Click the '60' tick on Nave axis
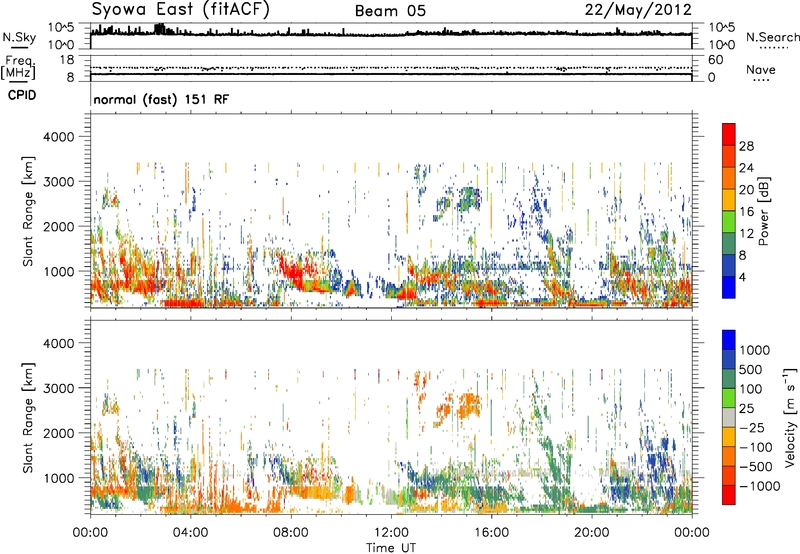Viewport: 800px width, 554px height. tap(715, 60)
